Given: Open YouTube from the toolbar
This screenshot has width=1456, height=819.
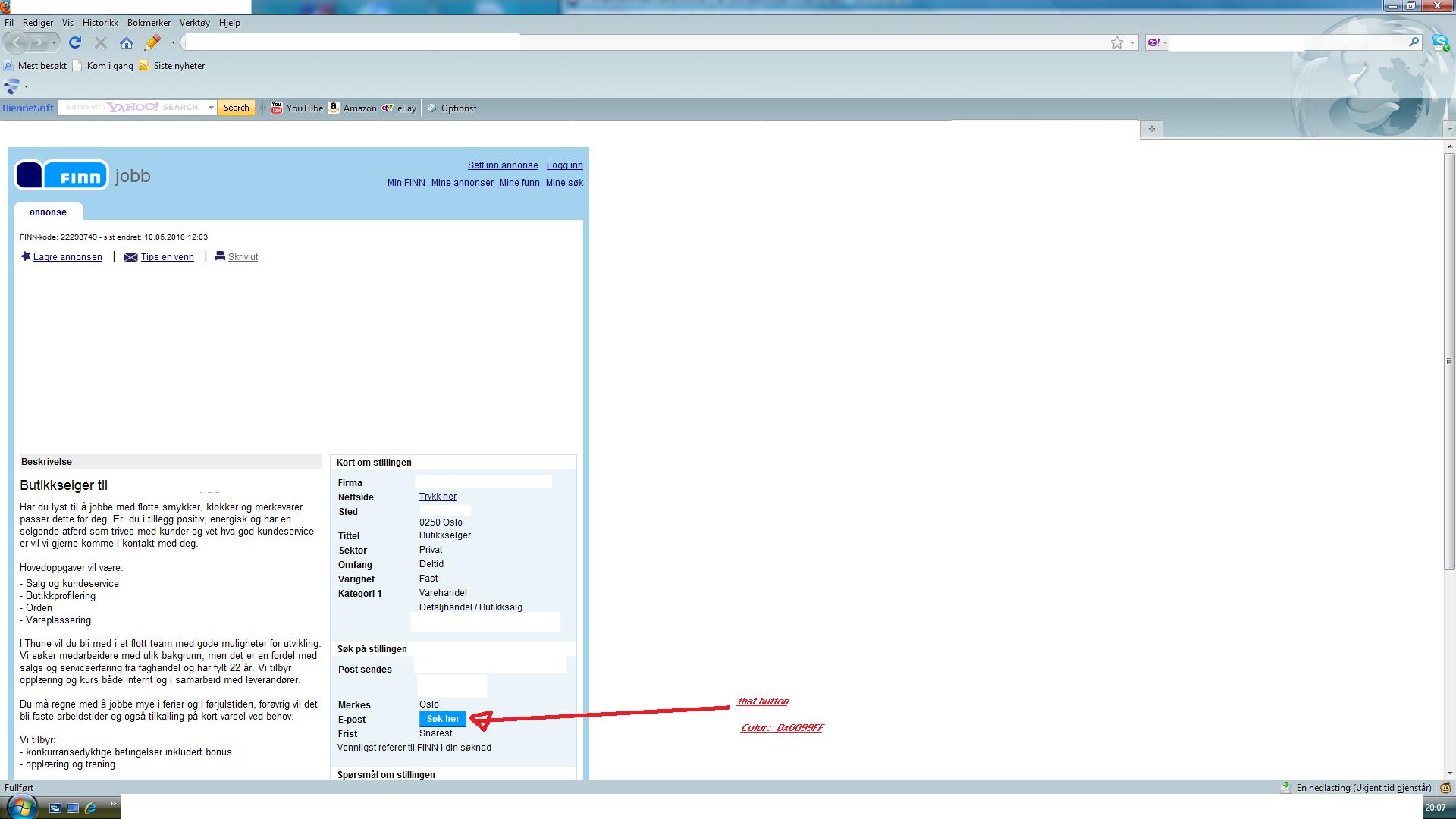Looking at the screenshot, I should (297, 108).
